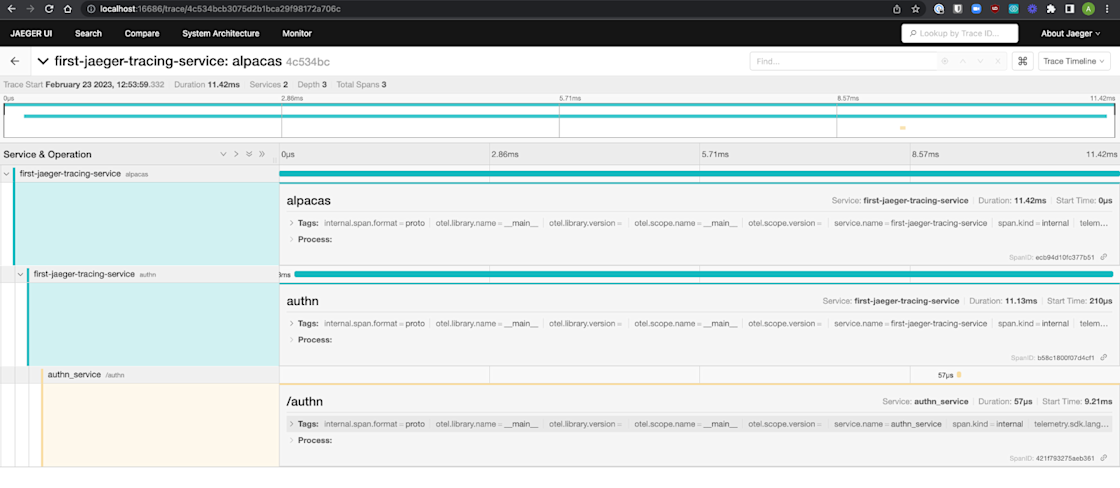
Task: Click locate-match target icon in Find box
Action: pyautogui.click(x=945, y=61)
